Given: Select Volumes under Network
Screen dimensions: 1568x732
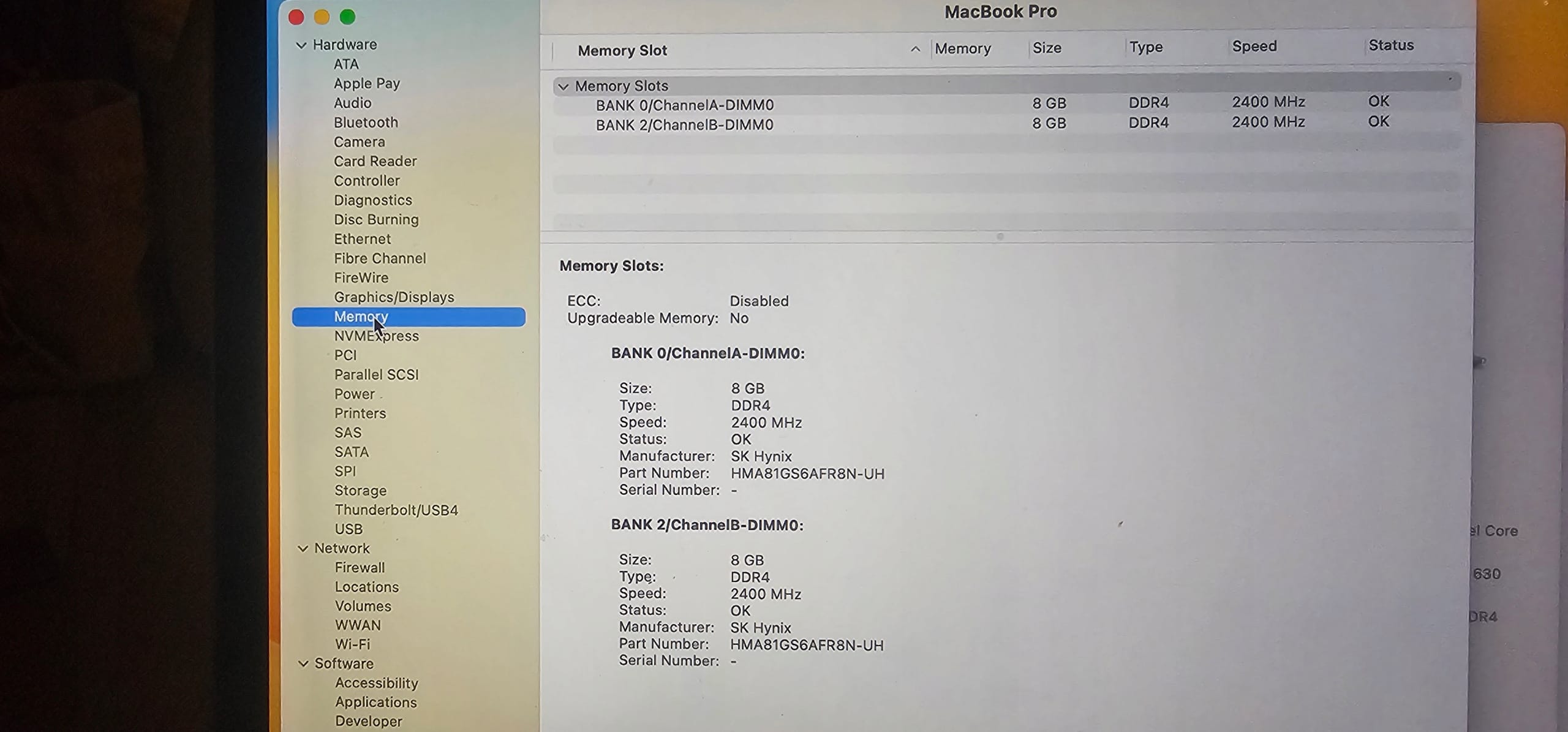Looking at the screenshot, I should point(363,606).
